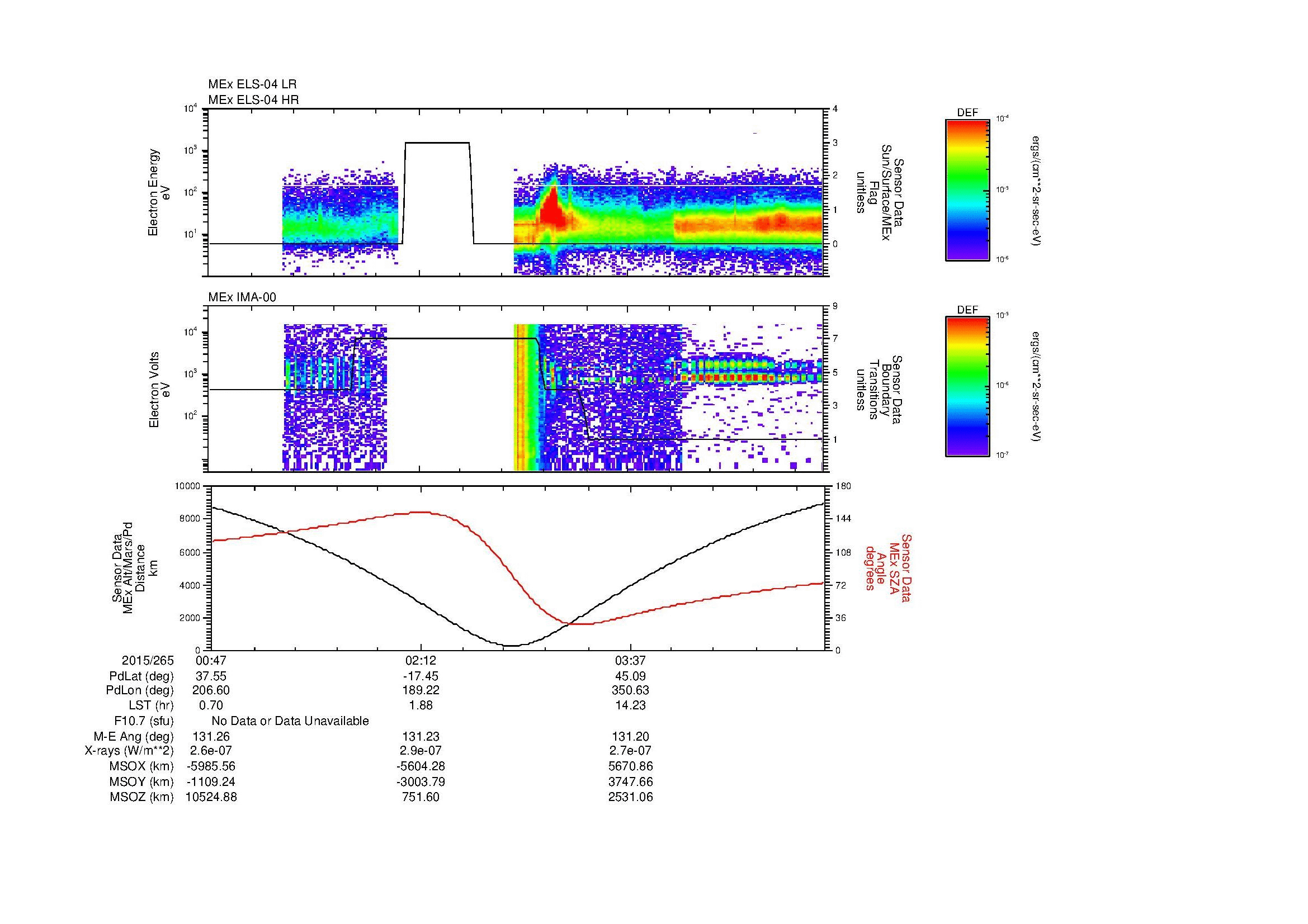Click the MSOZ value '751.60'
The height and width of the screenshot is (924, 1308).
(421, 797)
